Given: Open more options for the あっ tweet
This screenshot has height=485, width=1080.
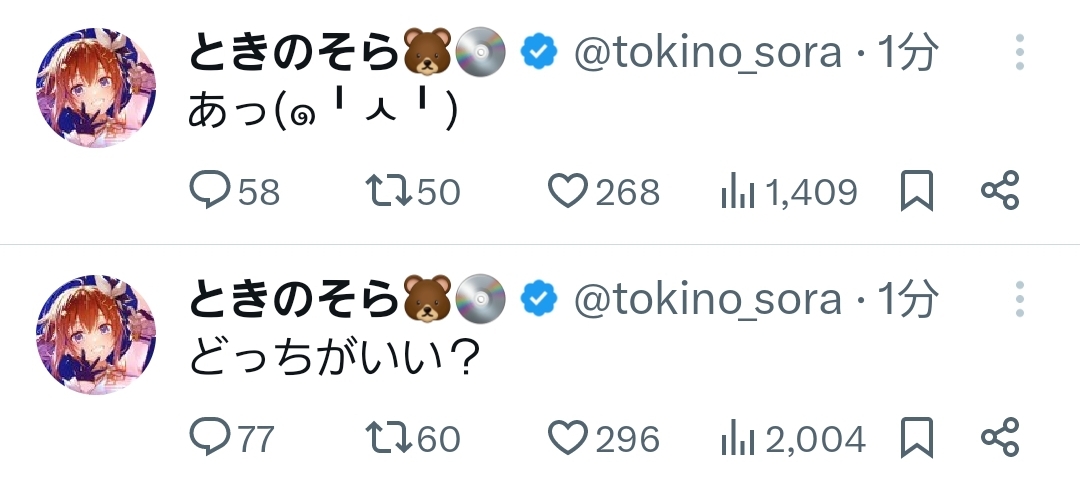Looking at the screenshot, I should tap(1019, 52).
